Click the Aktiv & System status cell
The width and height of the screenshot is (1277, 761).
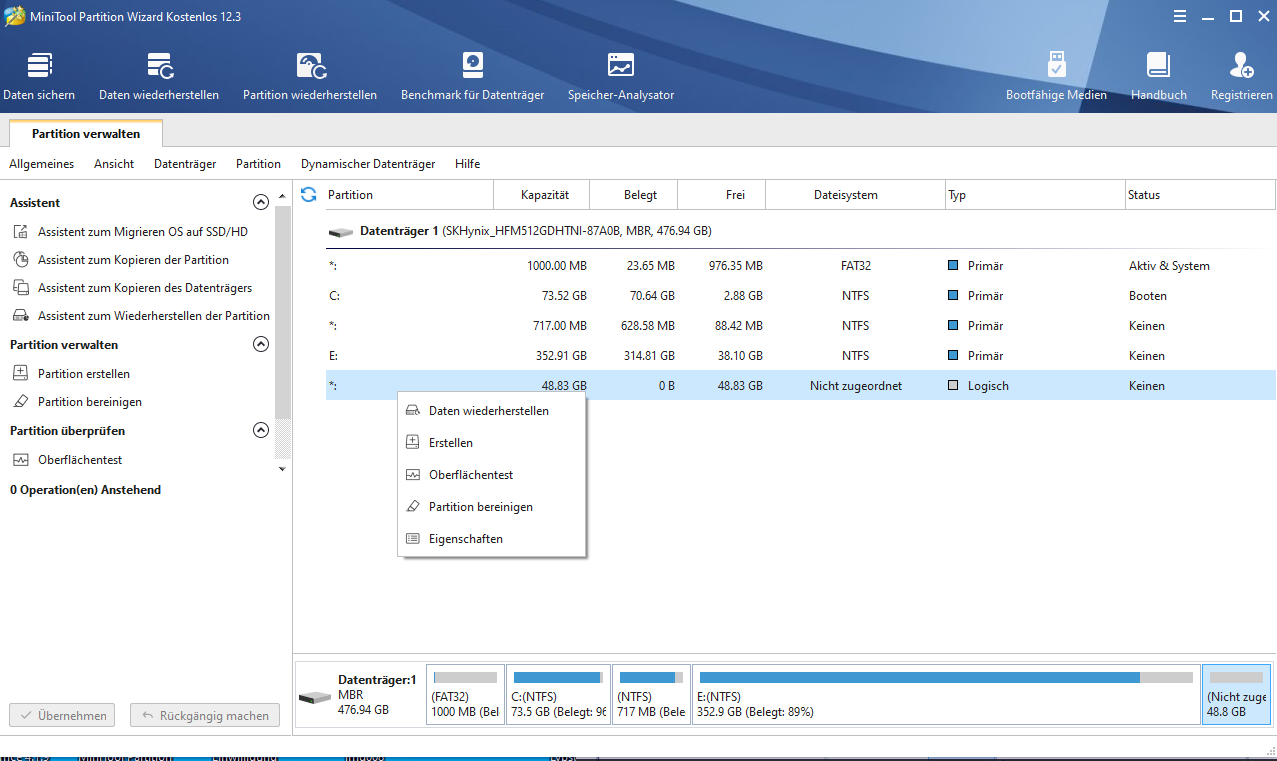[1169, 266]
